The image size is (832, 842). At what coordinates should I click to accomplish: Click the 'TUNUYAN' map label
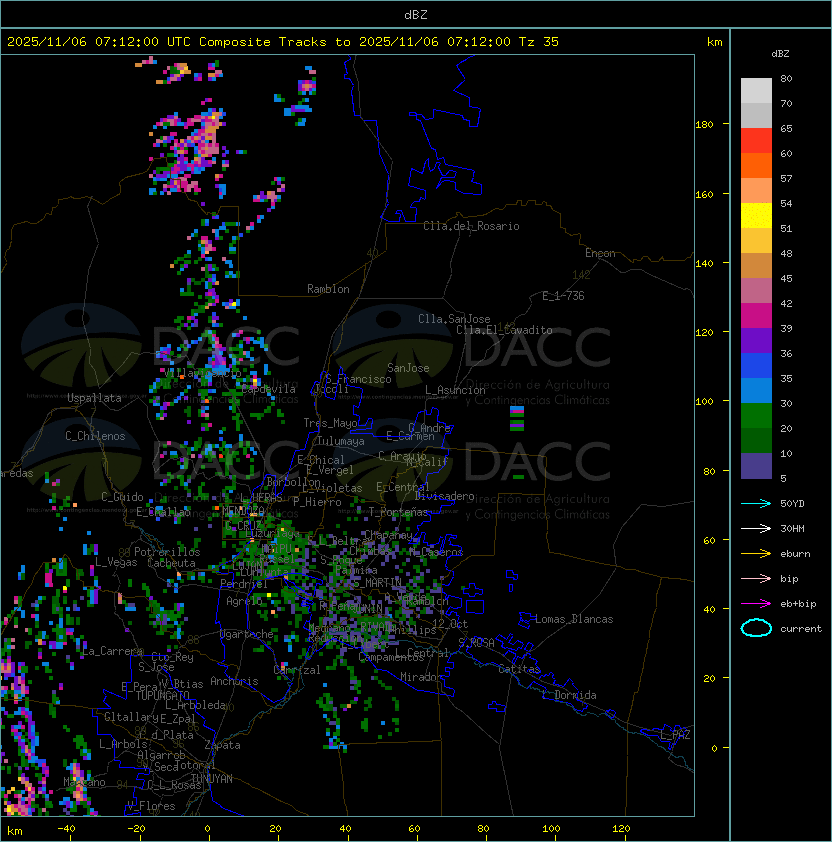coord(212,779)
